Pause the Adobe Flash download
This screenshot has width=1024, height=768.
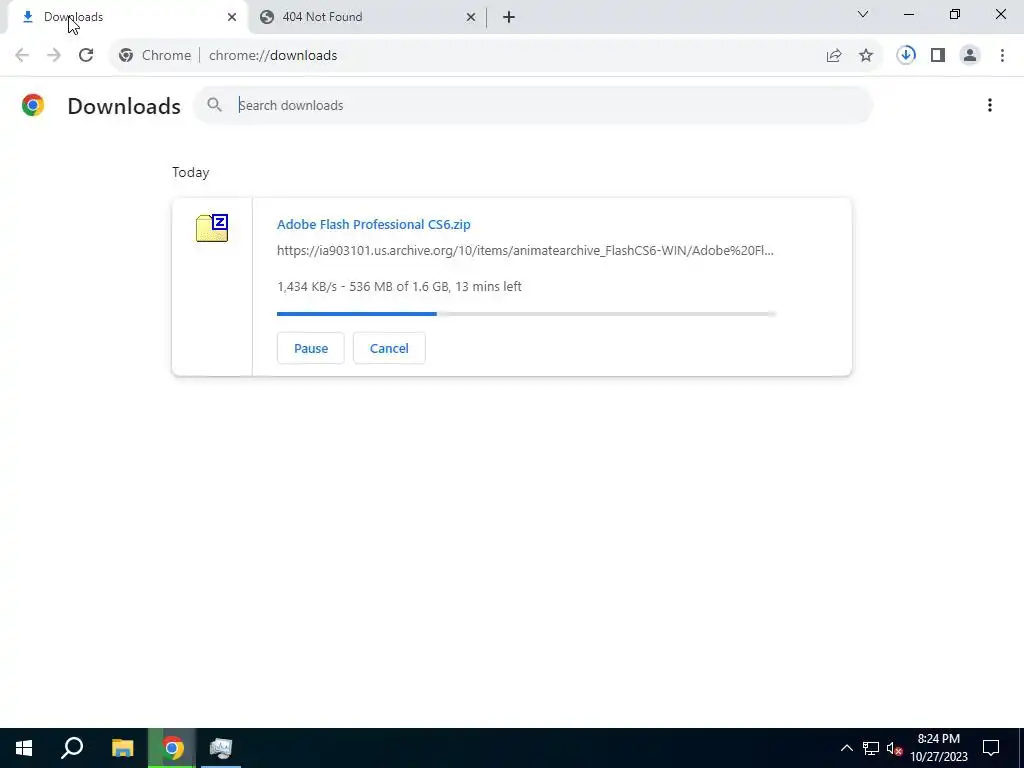[311, 348]
